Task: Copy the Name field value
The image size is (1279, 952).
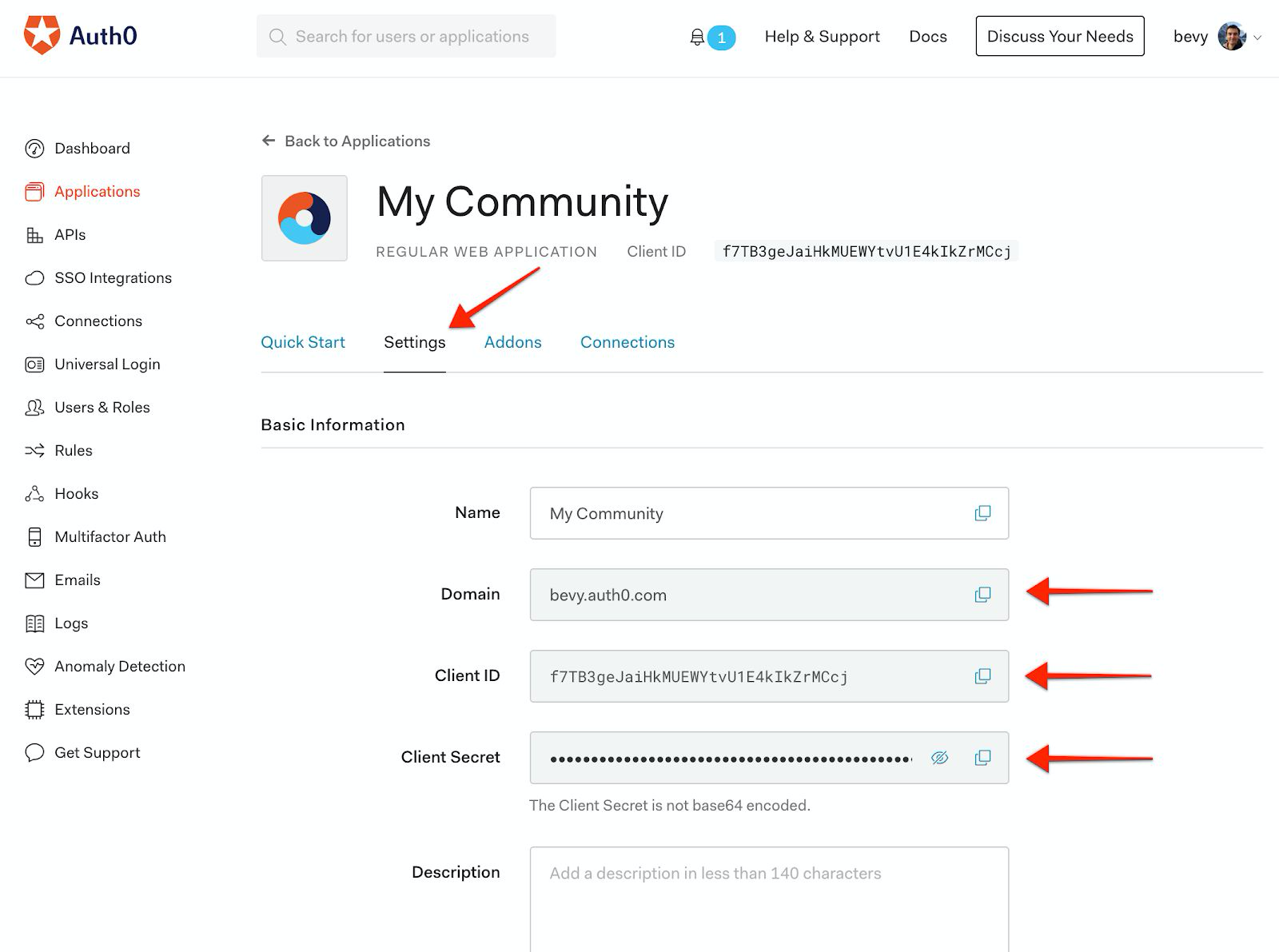Action: [982, 513]
